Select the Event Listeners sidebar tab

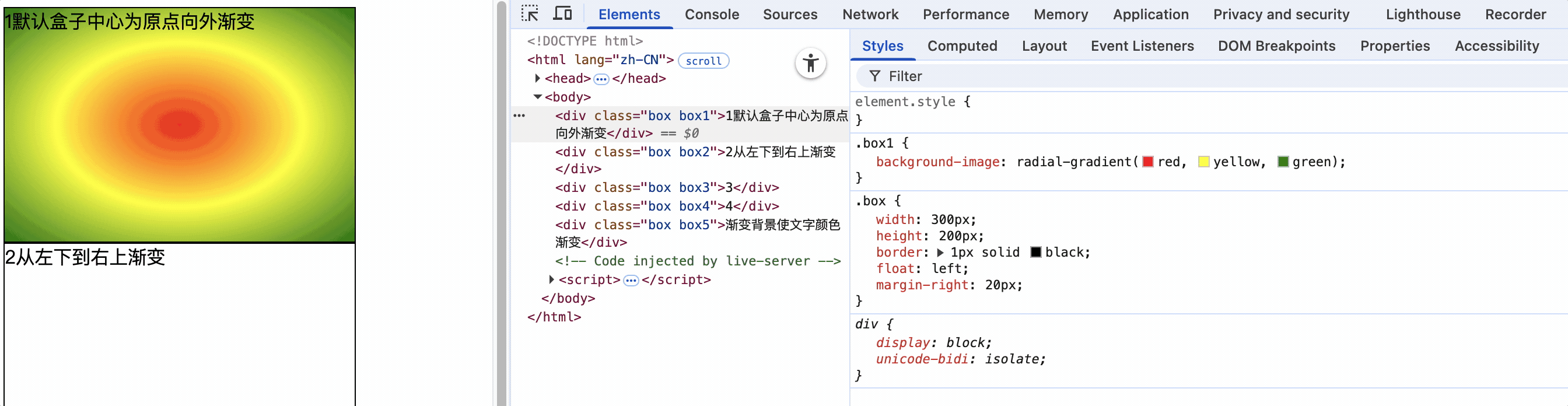pos(1142,46)
